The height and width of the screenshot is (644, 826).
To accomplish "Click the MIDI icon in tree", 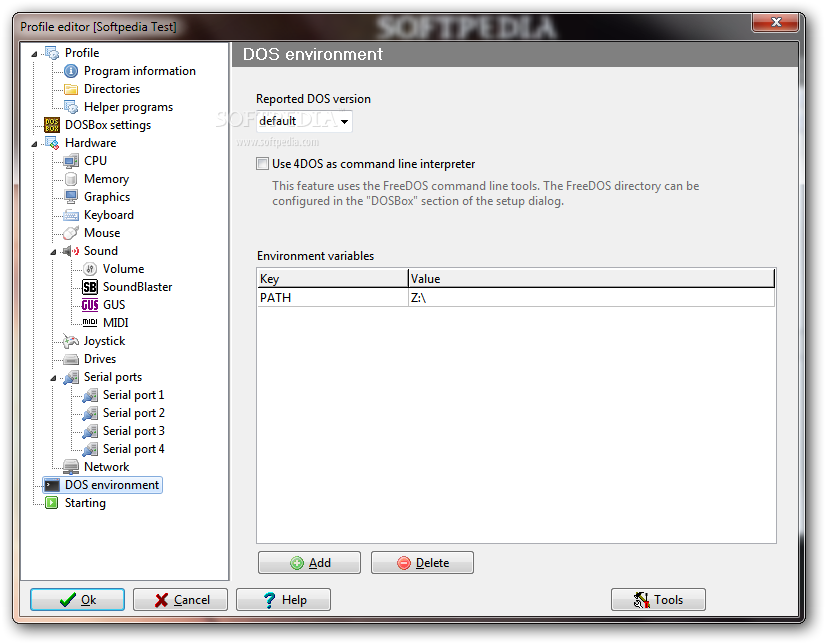I will tap(90, 323).
